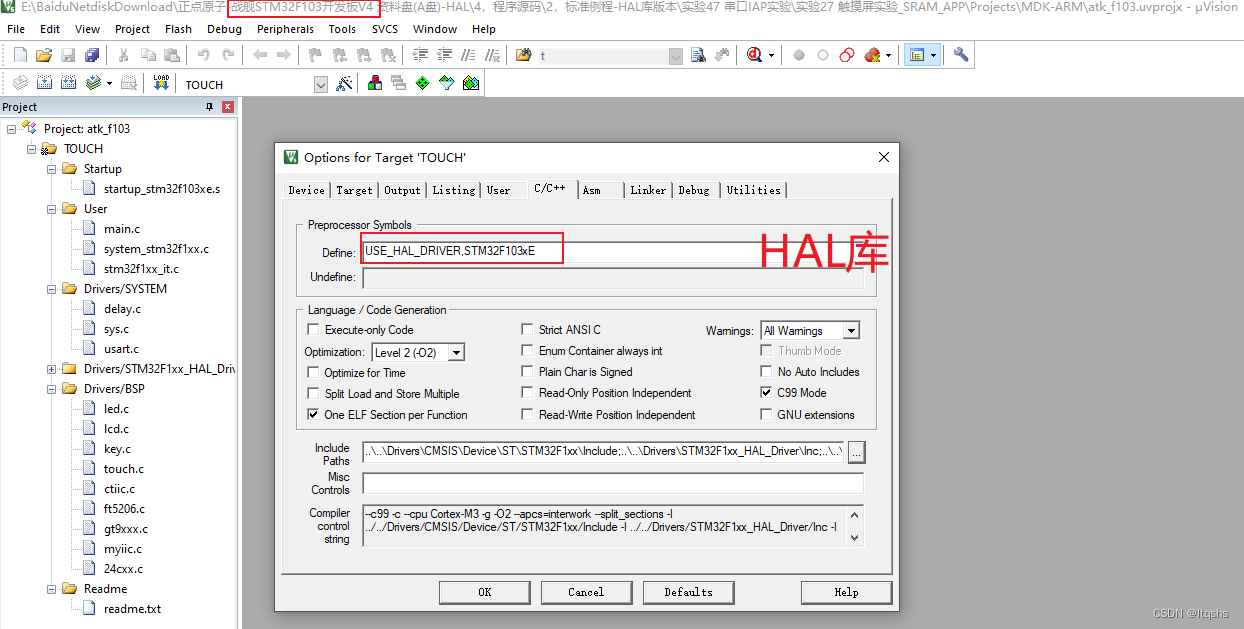Toggle Enum Container always int

click(x=527, y=351)
